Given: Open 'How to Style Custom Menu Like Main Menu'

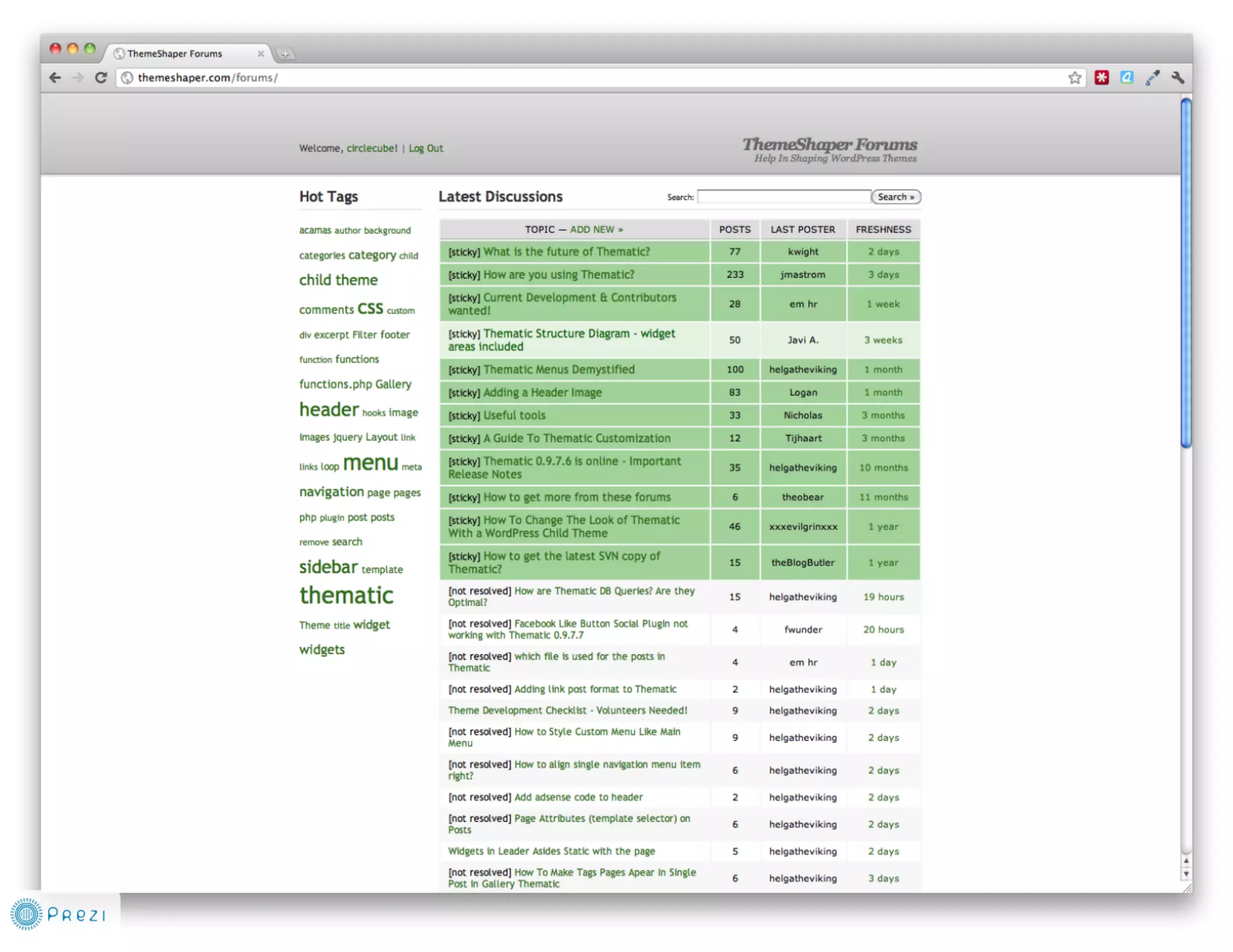Looking at the screenshot, I should tap(564, 737).
